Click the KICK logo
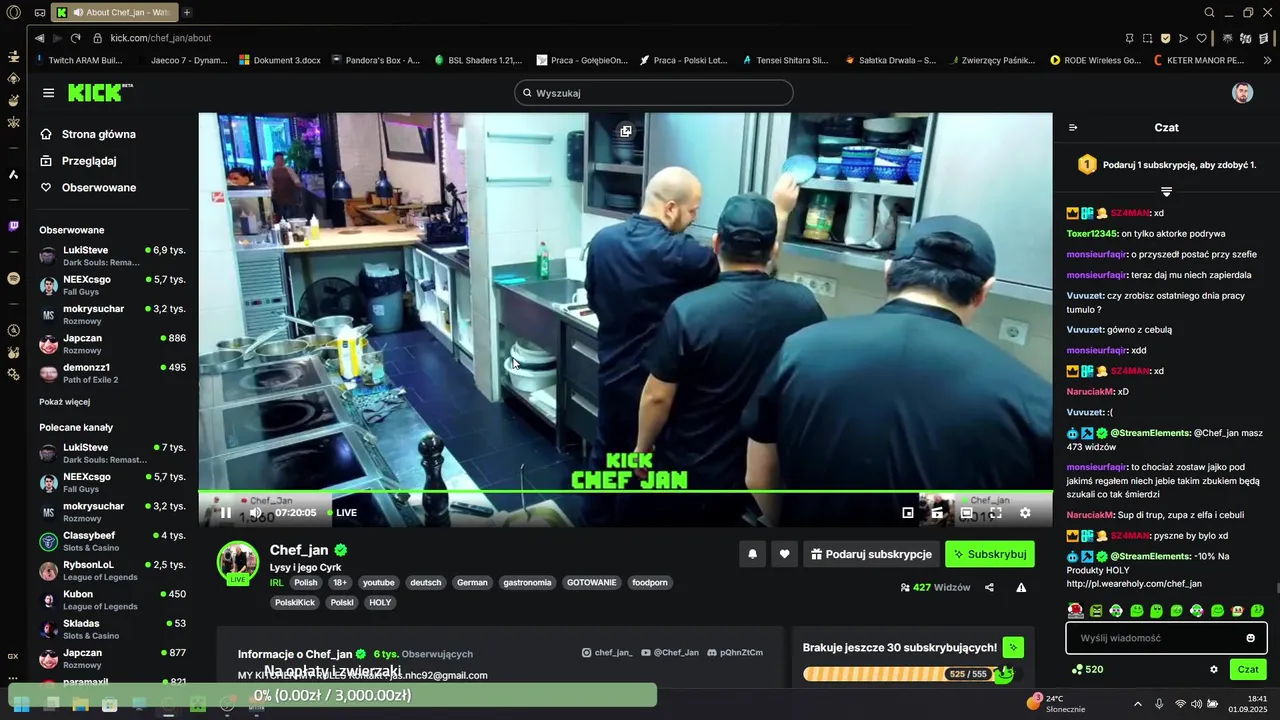The image size is (1280, 720). pos(100,92)
